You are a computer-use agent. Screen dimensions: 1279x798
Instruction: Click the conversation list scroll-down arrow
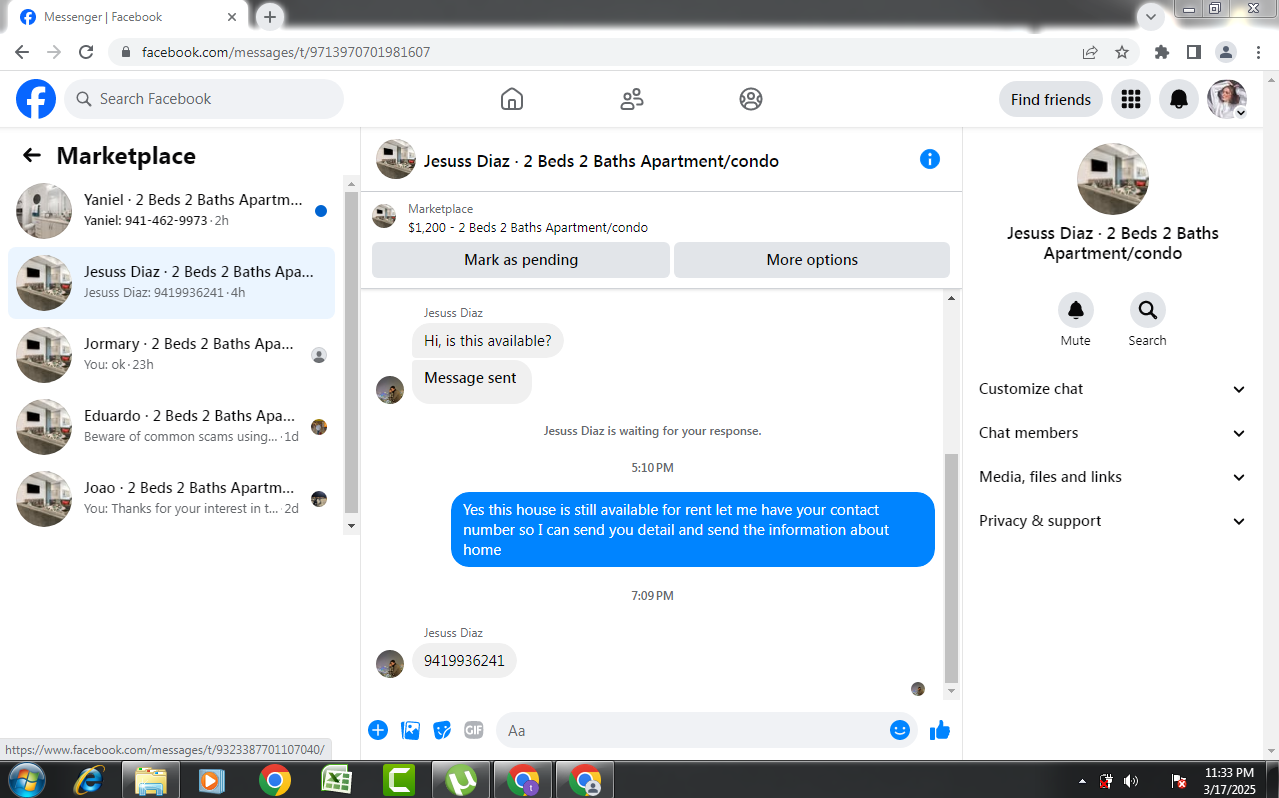click(x=351, y=525)
